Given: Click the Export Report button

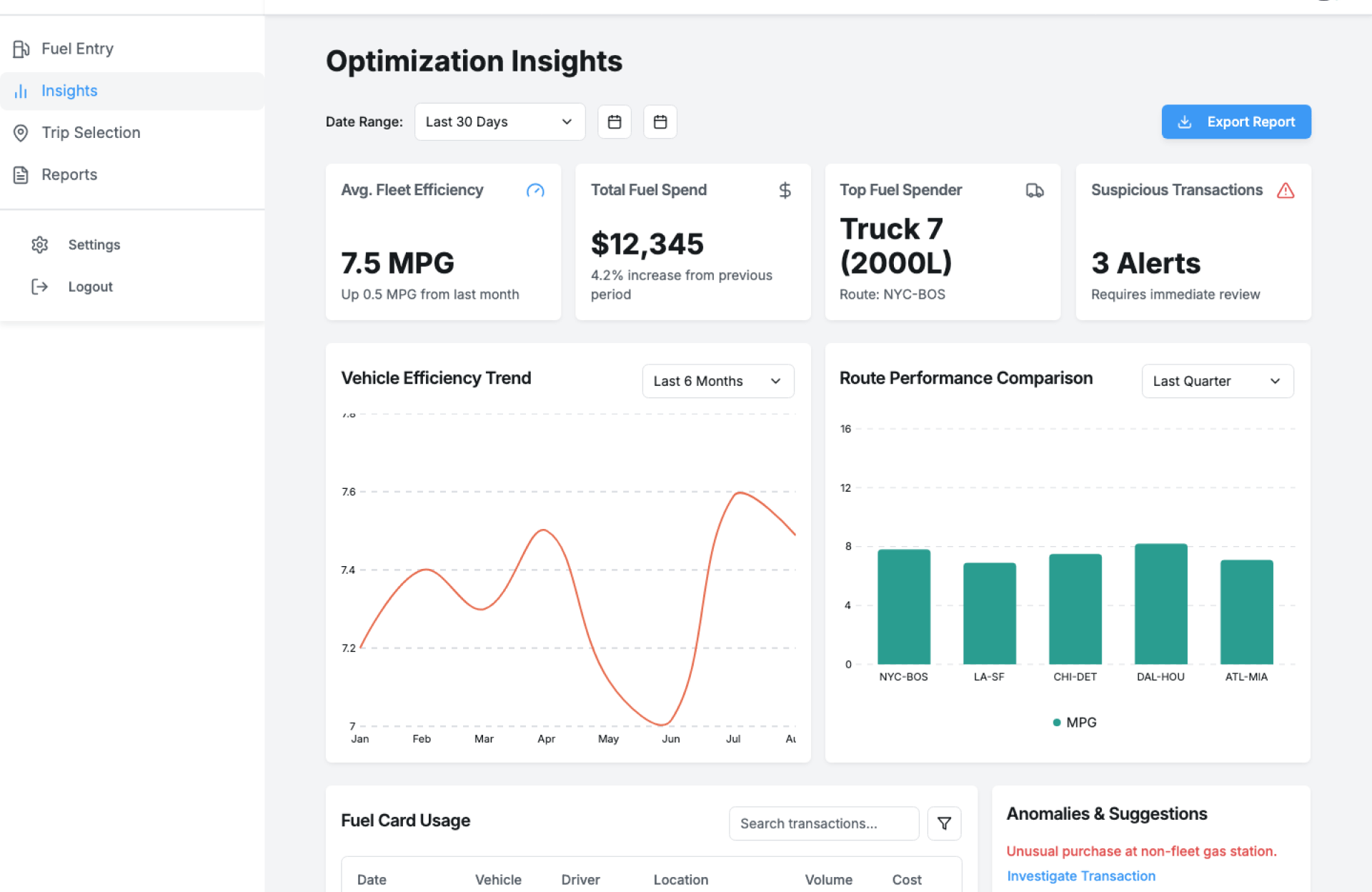Looking at the screenshot, I should [1236, 122].
